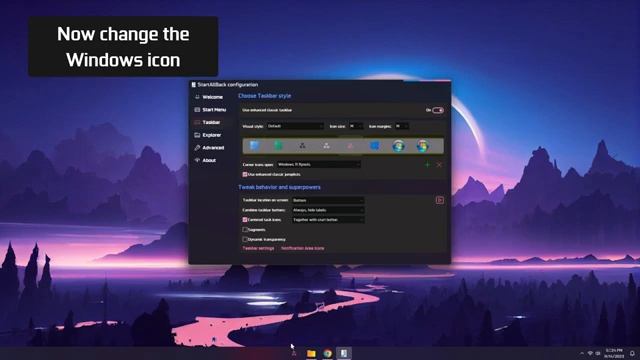Open the Advanced section

point(209,148)
